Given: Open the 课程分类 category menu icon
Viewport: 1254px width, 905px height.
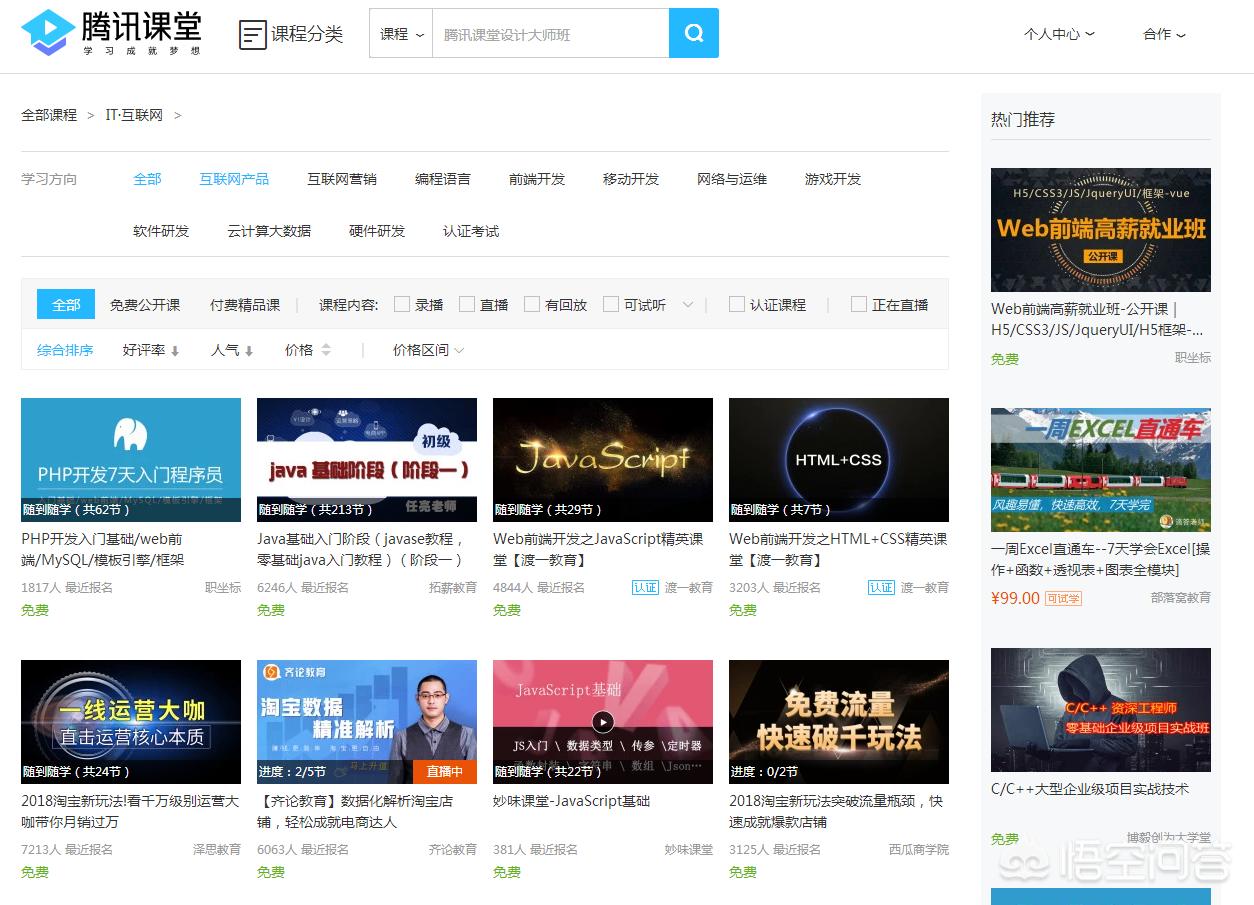Looking at the screenshot, I should 253,35.
